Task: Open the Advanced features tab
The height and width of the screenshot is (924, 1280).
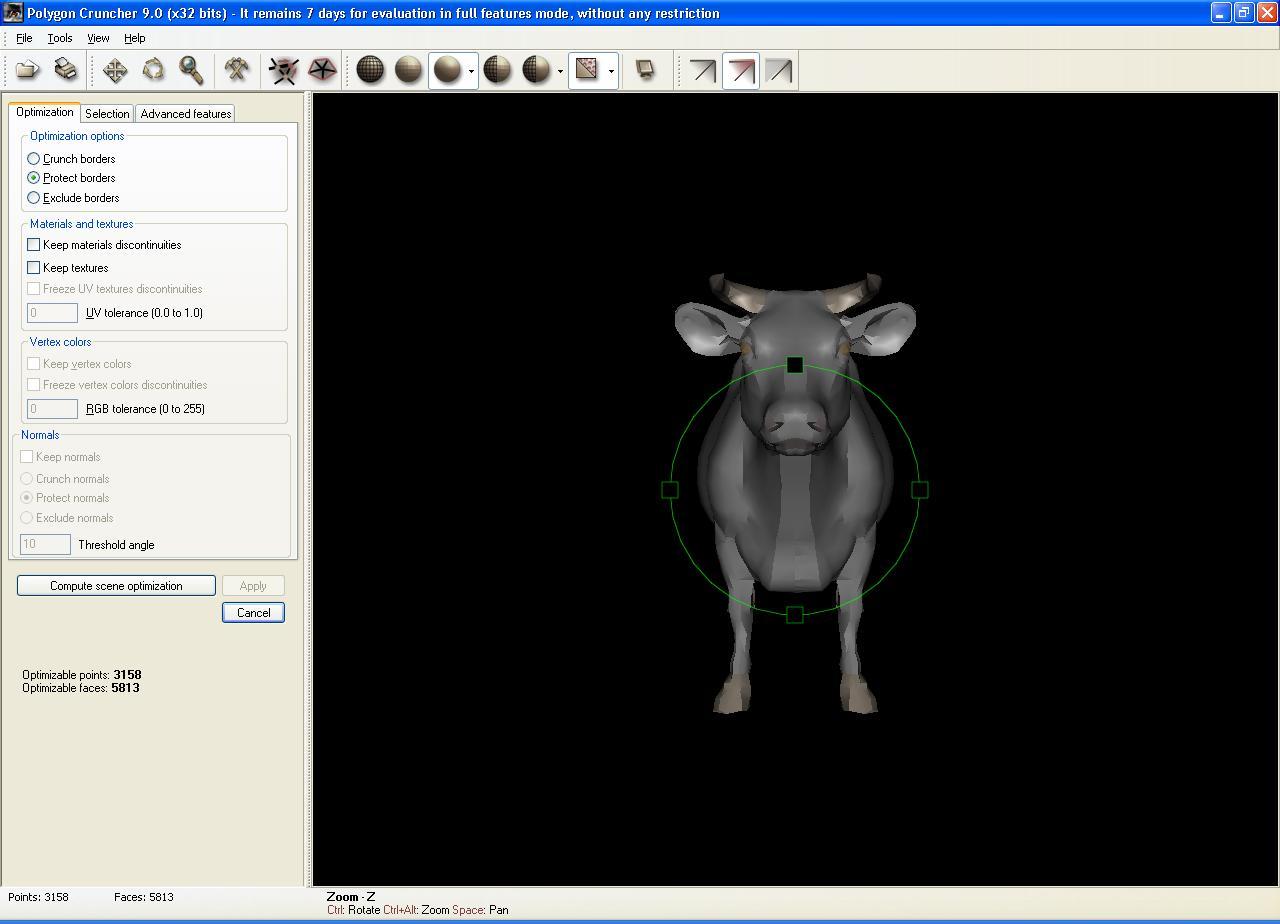Action: [x=186, y=114]
